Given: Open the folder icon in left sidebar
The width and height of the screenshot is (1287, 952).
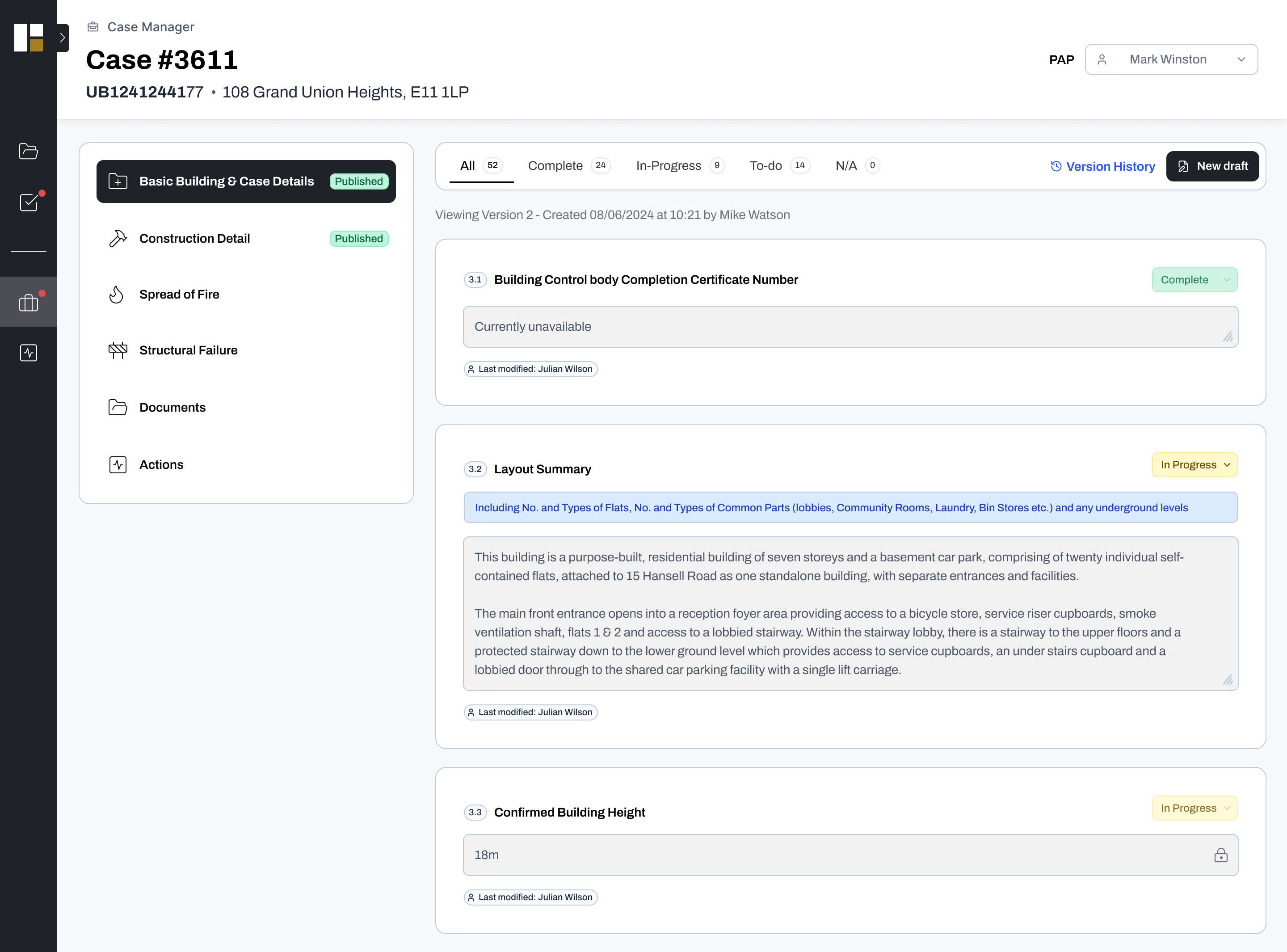Looking at the screenshot, I should (x=28, y=151).
